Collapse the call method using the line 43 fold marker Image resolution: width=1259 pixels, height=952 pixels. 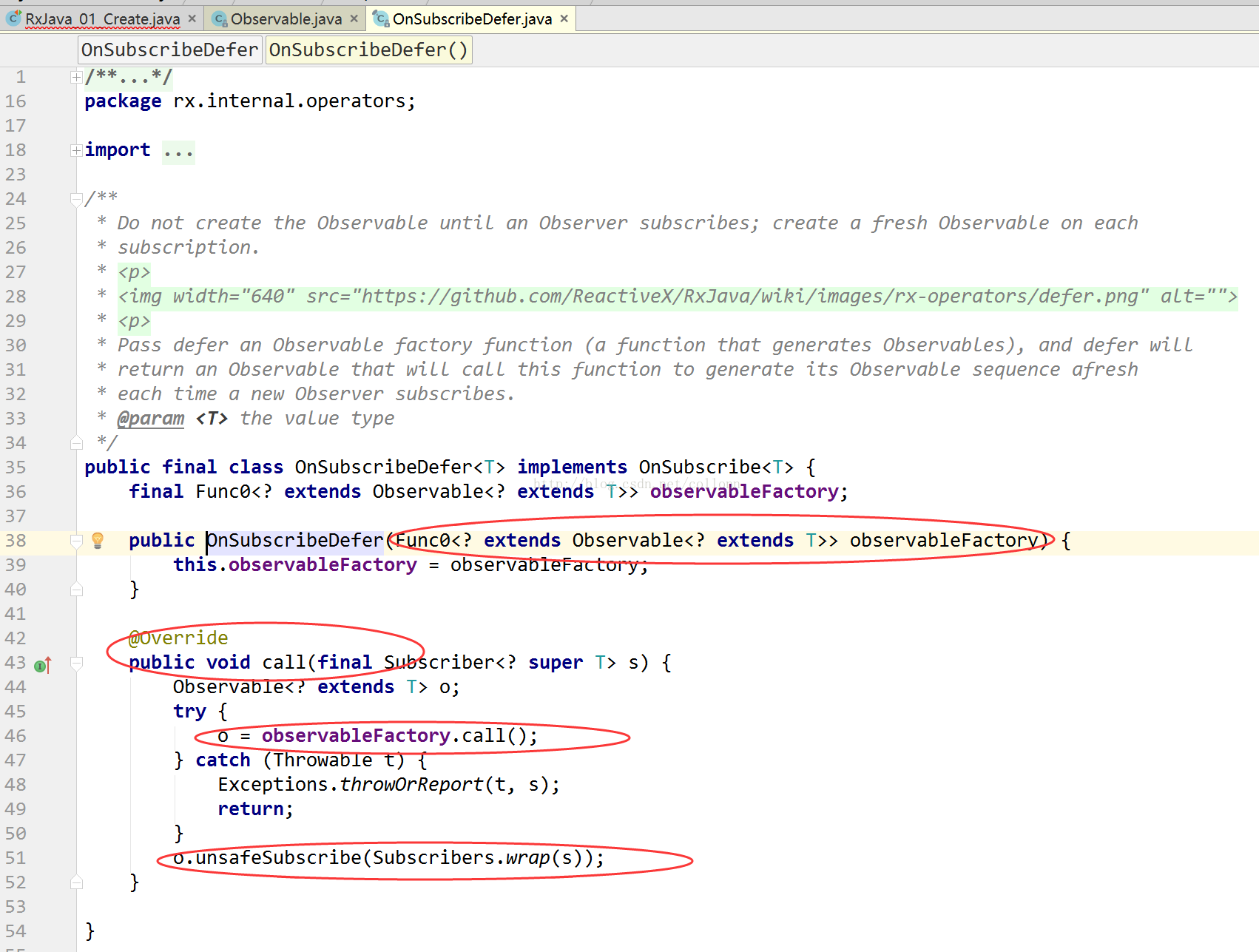[x=76, y=663]
